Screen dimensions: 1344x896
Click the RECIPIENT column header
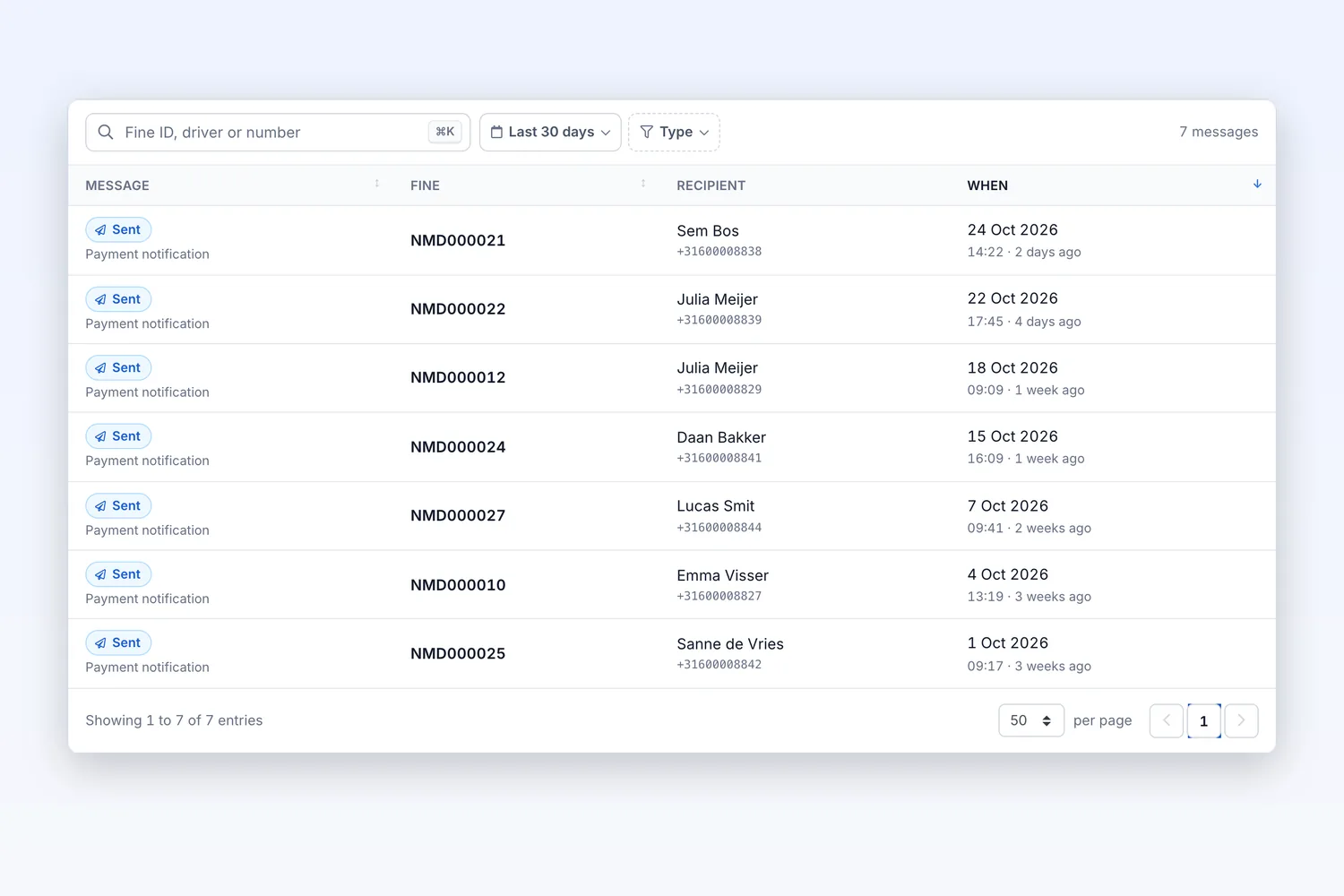pos(711,185)
